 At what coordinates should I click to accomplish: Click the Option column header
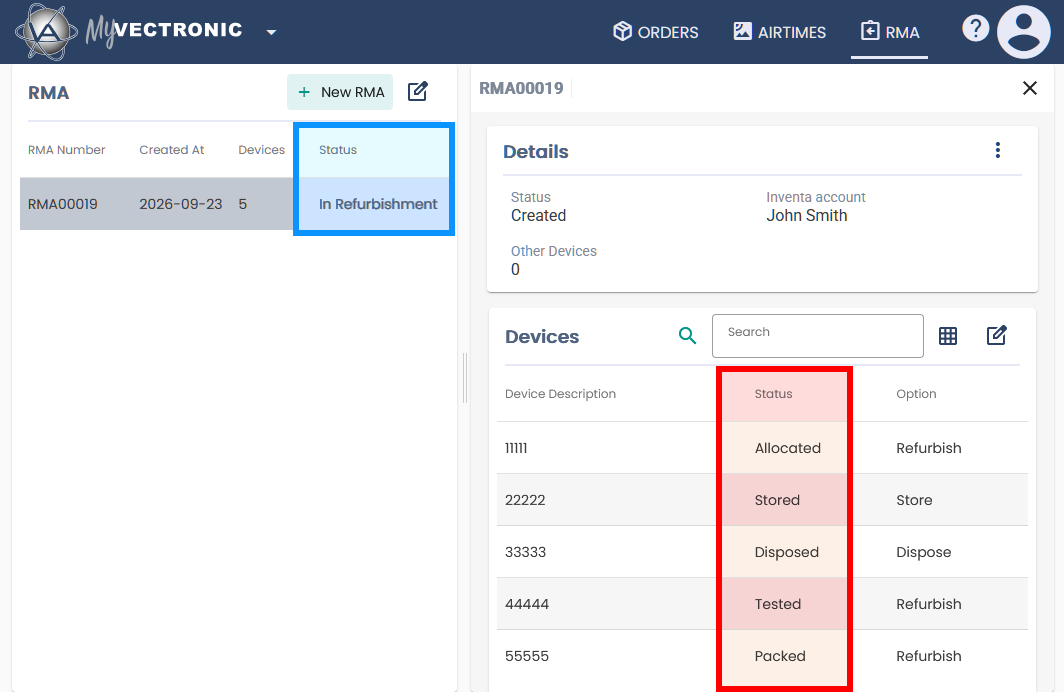pyautogui.click(x=916, y=394)
